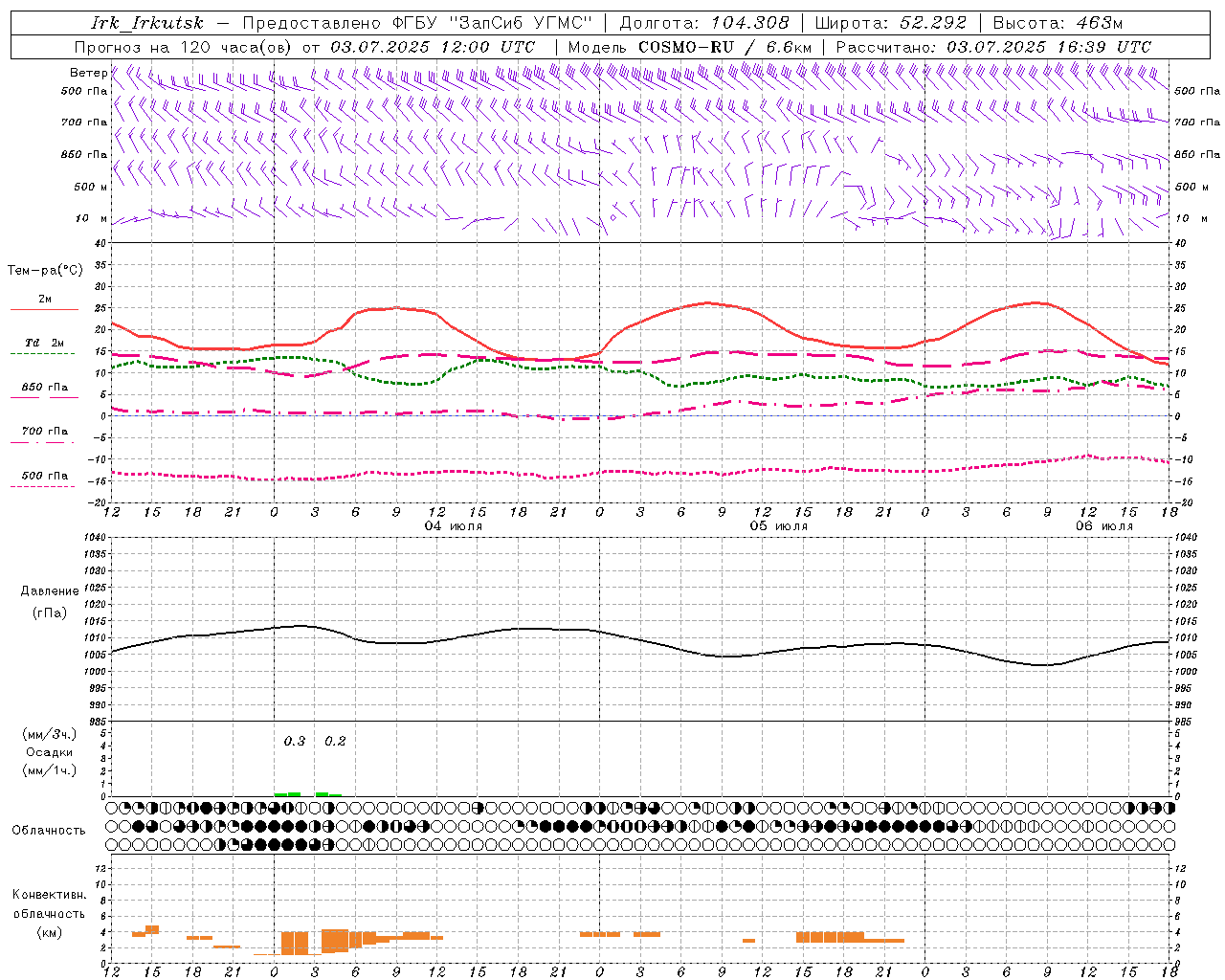This screenshot has height=980, width=1225.
Task: Click the Ветер wind panel label
Action: pyautogui.click(x=88, y=73)
